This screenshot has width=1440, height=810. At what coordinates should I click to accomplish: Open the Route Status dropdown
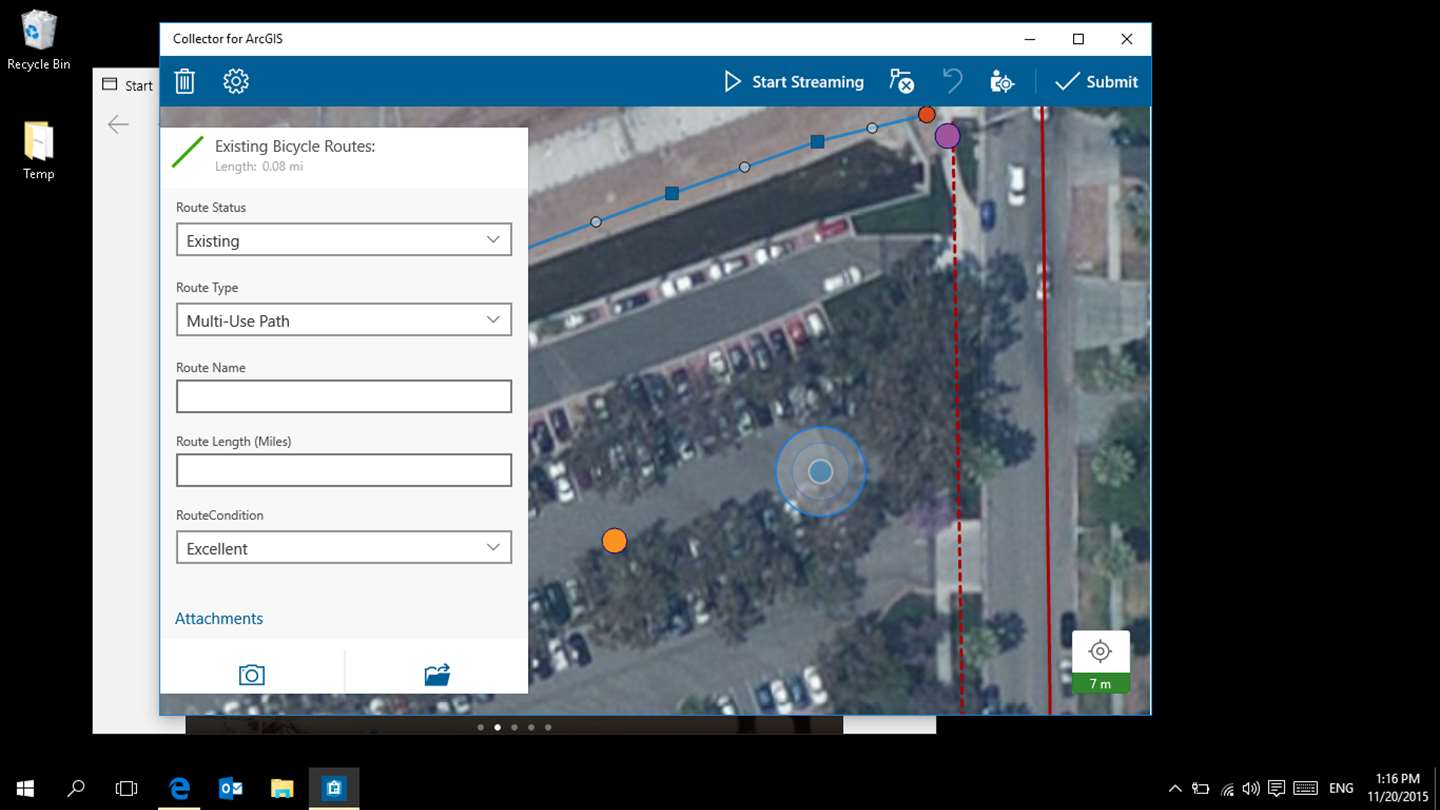pos(344,240)
